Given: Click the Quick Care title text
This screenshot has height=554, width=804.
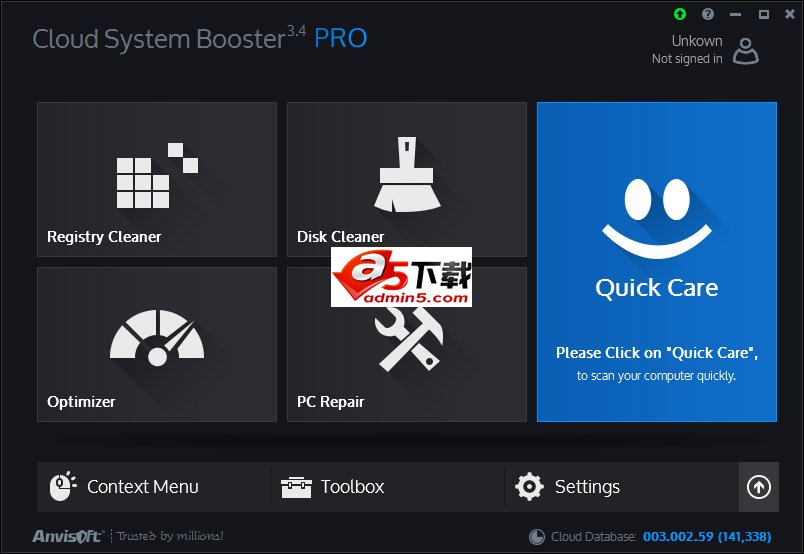Looking at the screenshot, I should [657, 288].
